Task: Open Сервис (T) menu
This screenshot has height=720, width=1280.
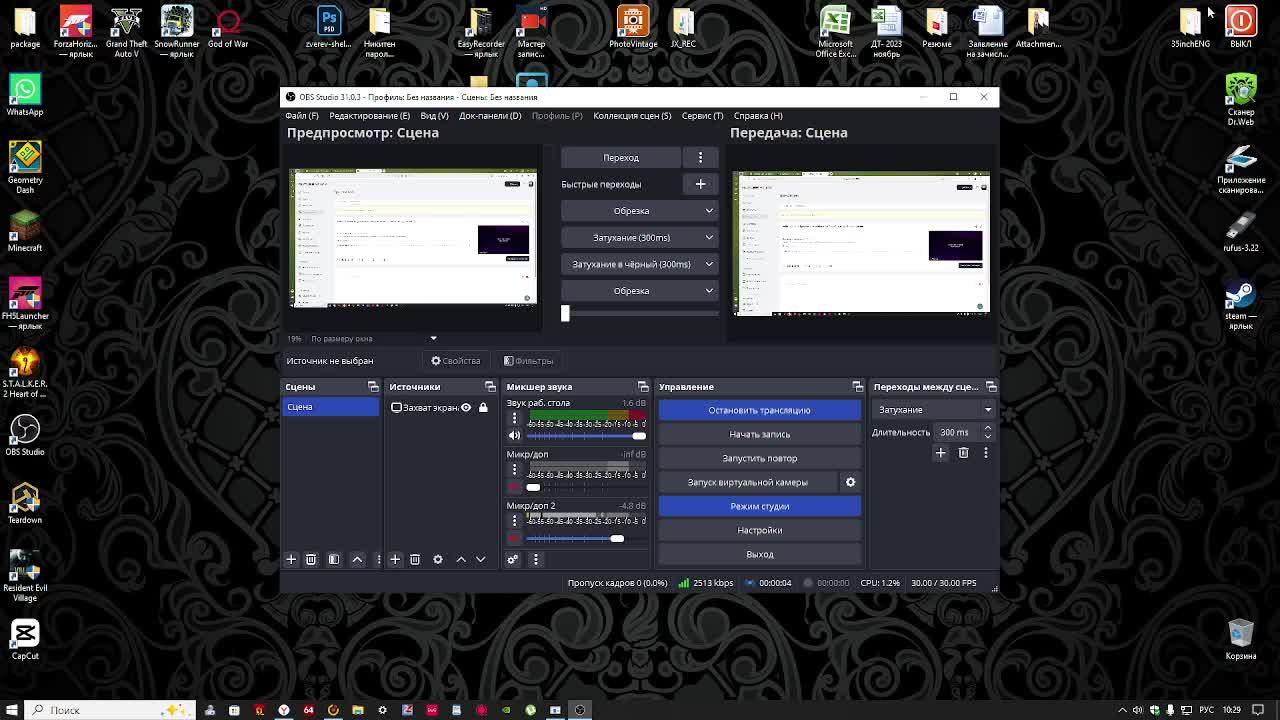Action: click(702, 116)
